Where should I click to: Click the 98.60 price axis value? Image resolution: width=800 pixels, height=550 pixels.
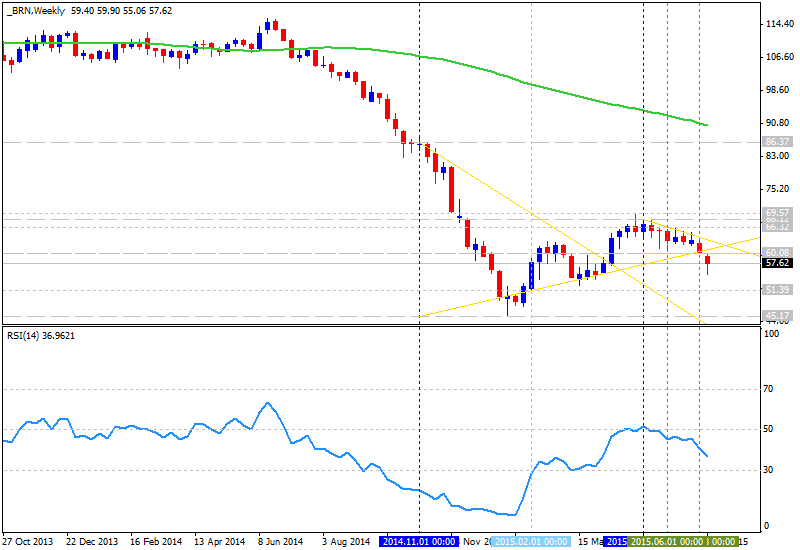(780, 90)
